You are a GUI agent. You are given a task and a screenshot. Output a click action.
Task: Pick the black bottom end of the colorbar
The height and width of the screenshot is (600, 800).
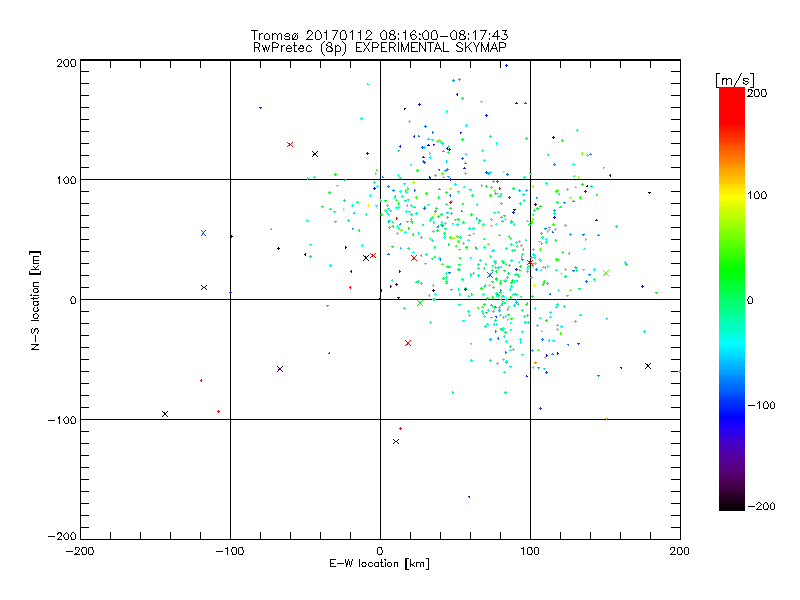[732, 503]
